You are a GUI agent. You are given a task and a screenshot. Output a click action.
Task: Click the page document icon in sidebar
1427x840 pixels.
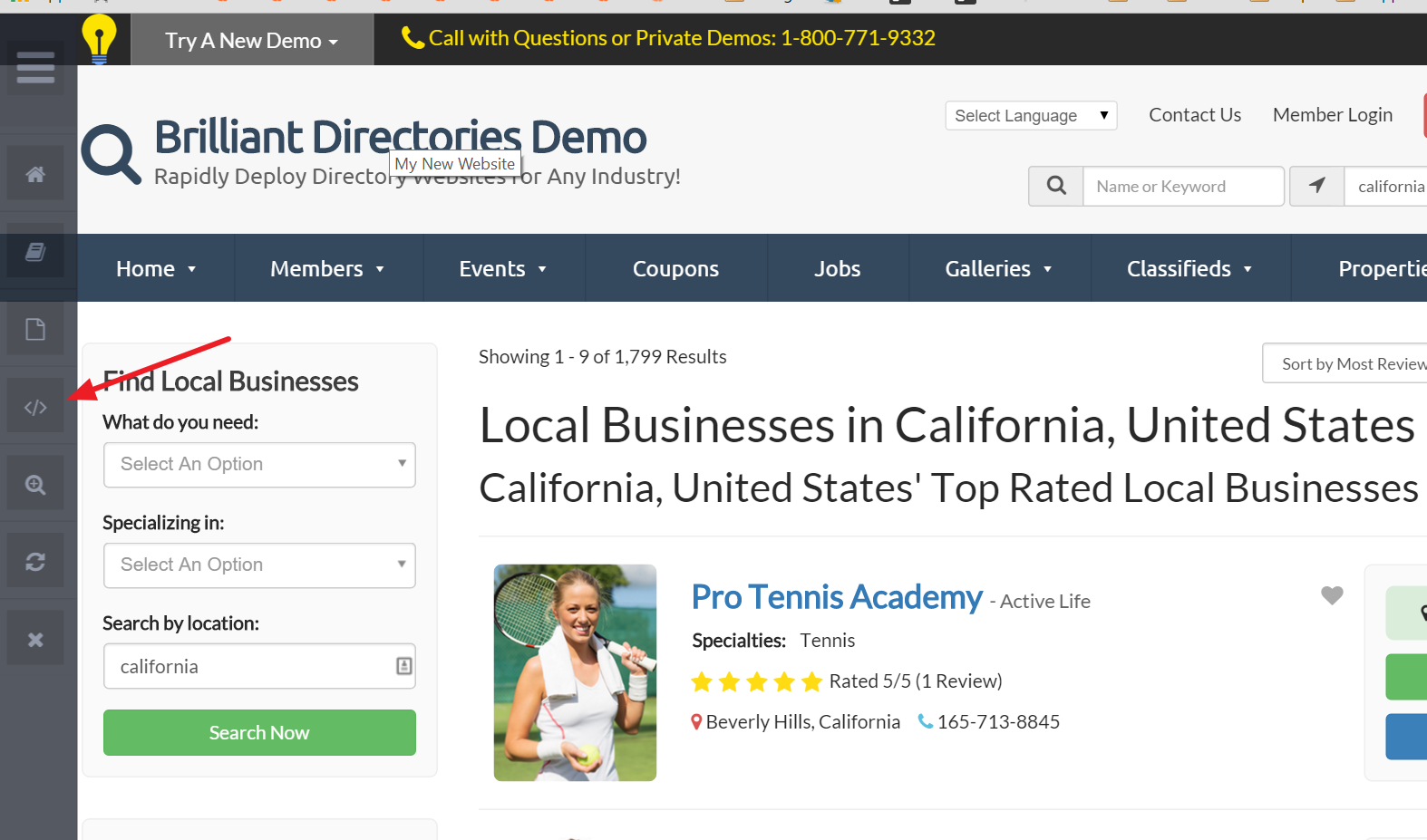coord(35,329)
